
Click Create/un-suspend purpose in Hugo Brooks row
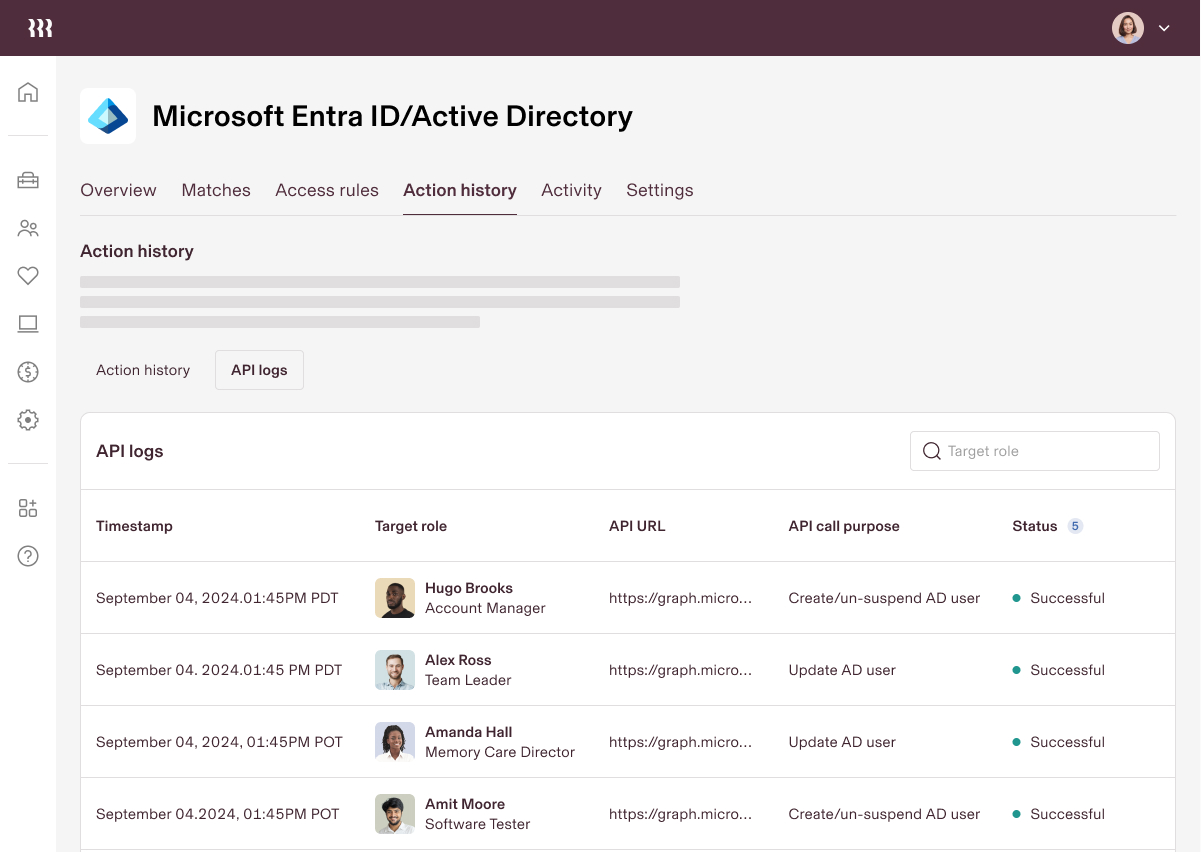(x=884, y=598)
